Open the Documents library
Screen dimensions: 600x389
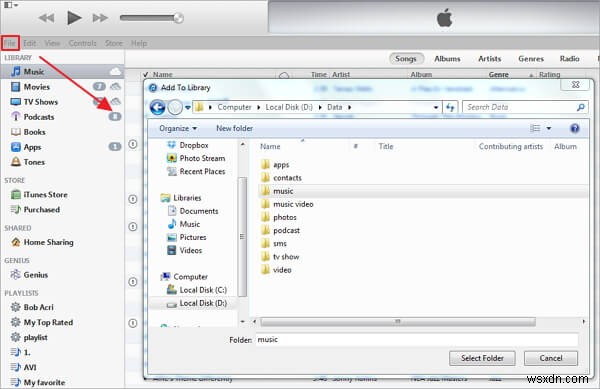(x=193, y=211)
